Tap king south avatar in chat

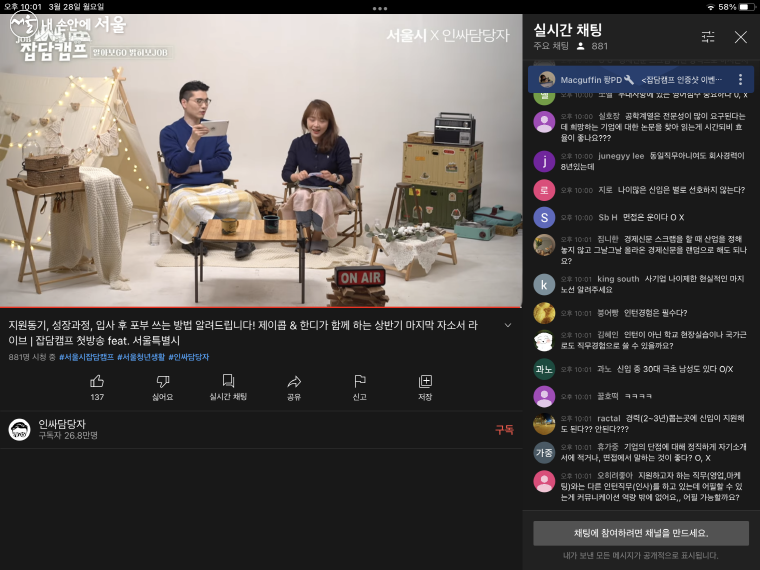[x=544, y=285]
